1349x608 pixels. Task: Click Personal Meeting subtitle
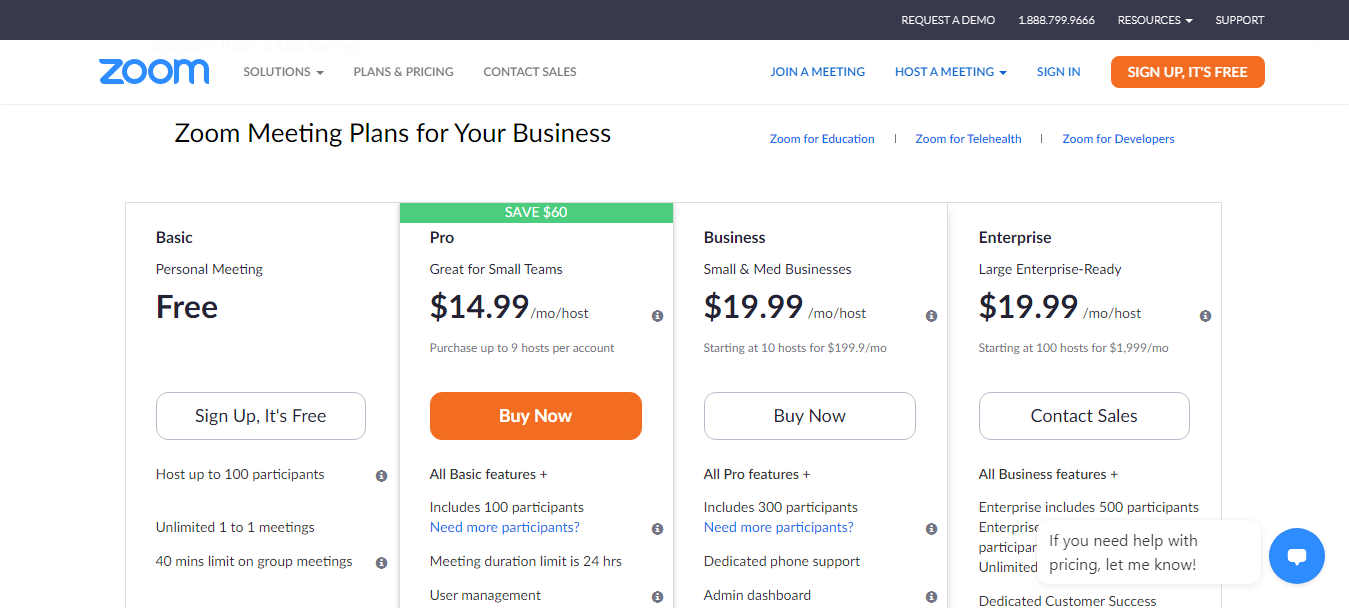(x=210, y=269)
